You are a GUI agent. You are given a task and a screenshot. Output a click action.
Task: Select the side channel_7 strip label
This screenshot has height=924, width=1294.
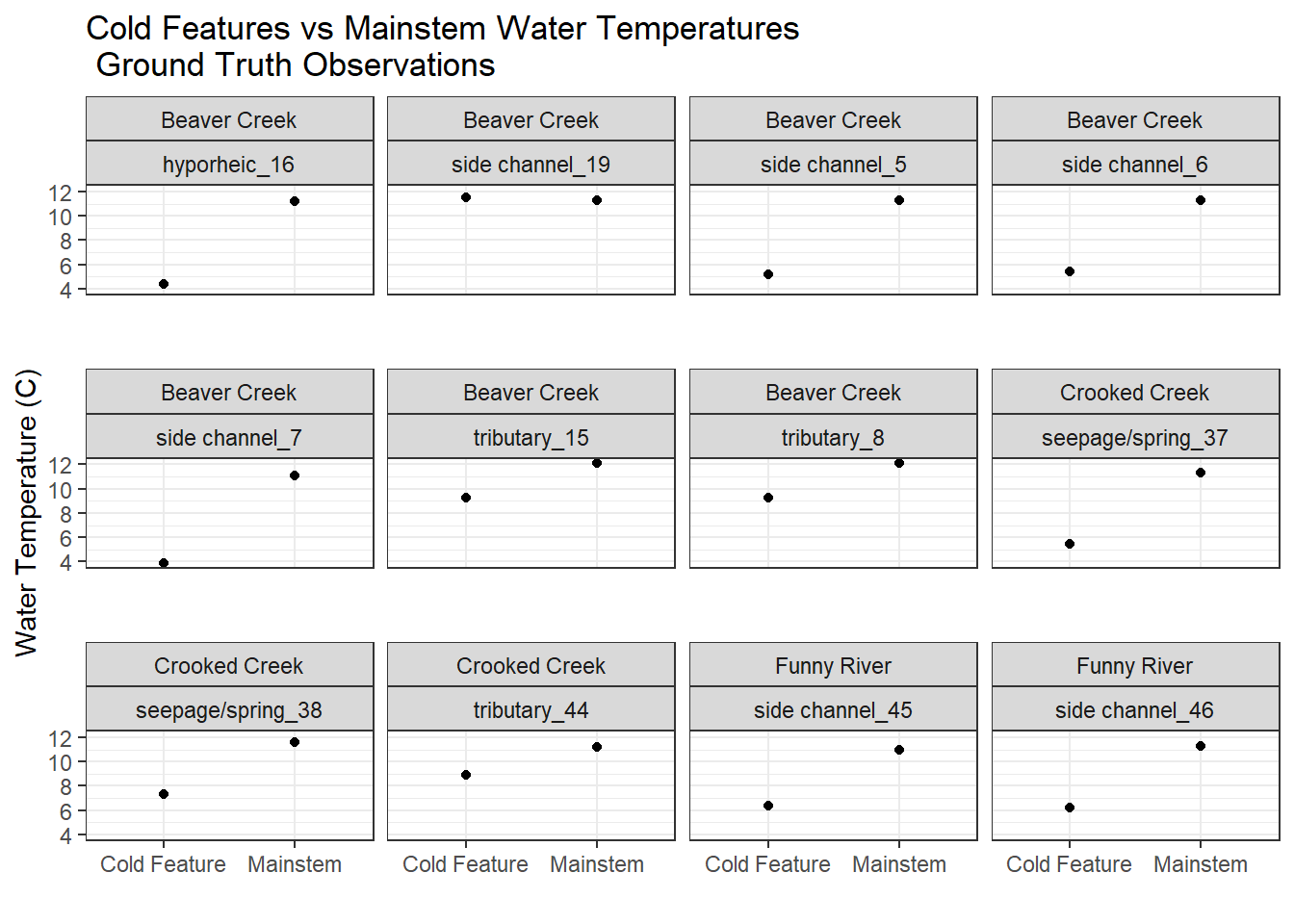tap(229, 438)
